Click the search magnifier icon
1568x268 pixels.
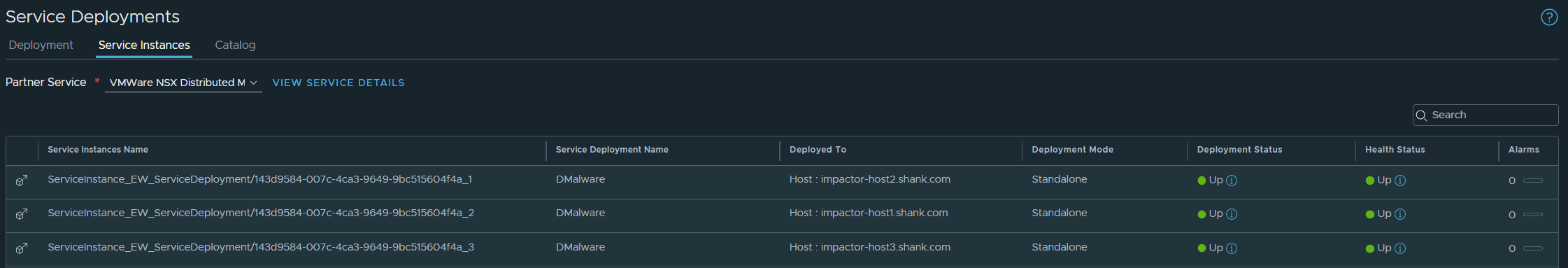pyautogui.click(x=1421, y=115)
